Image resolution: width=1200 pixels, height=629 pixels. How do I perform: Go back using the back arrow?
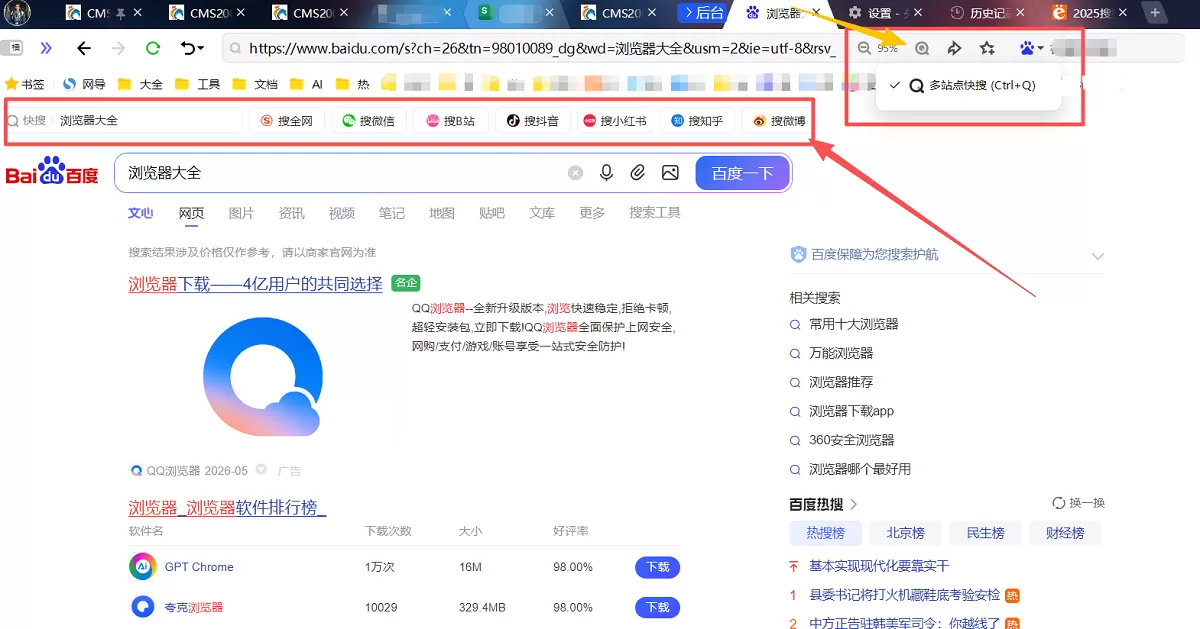click(84, 48)
